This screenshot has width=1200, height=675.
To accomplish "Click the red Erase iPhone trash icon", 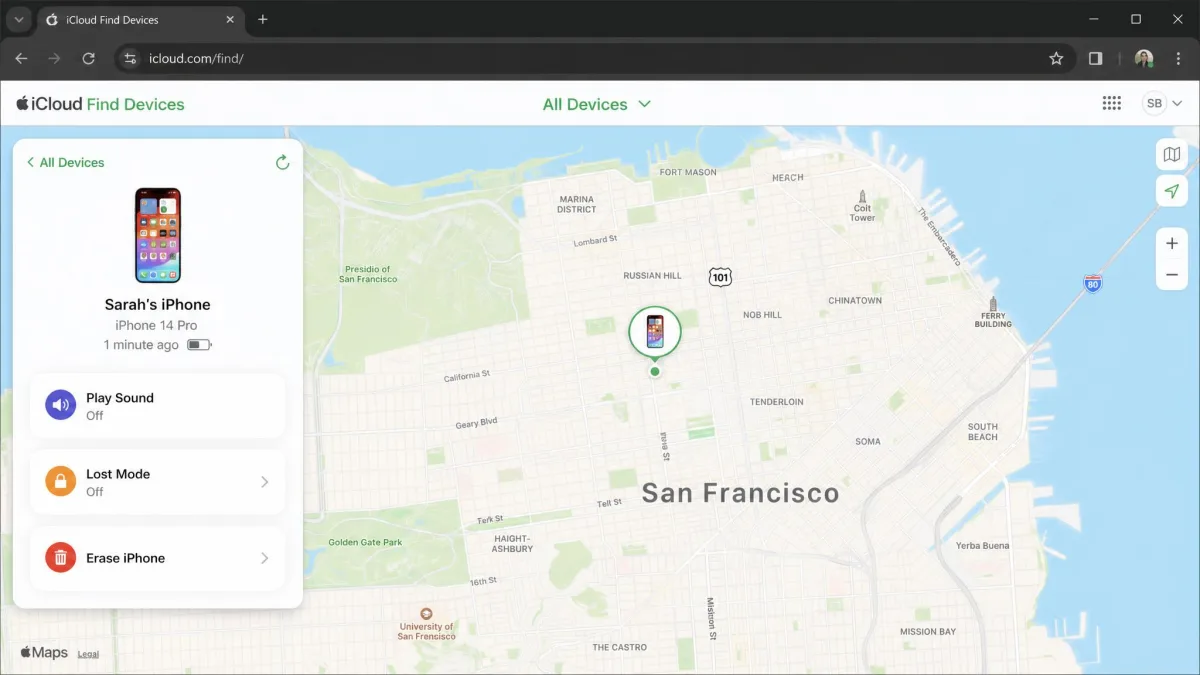I will 61,558.
